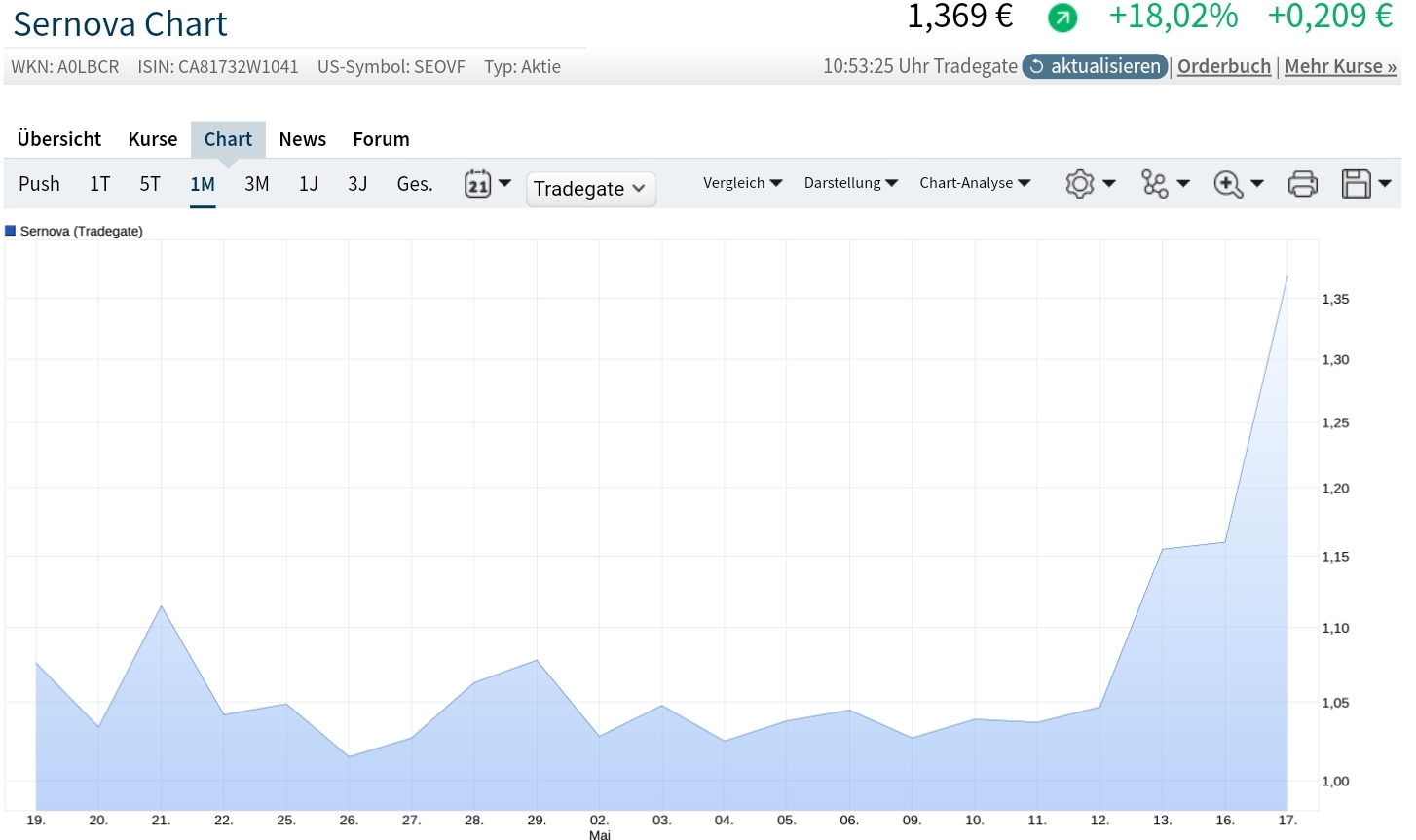Click the +0,209 € change value

(1330, 17)
